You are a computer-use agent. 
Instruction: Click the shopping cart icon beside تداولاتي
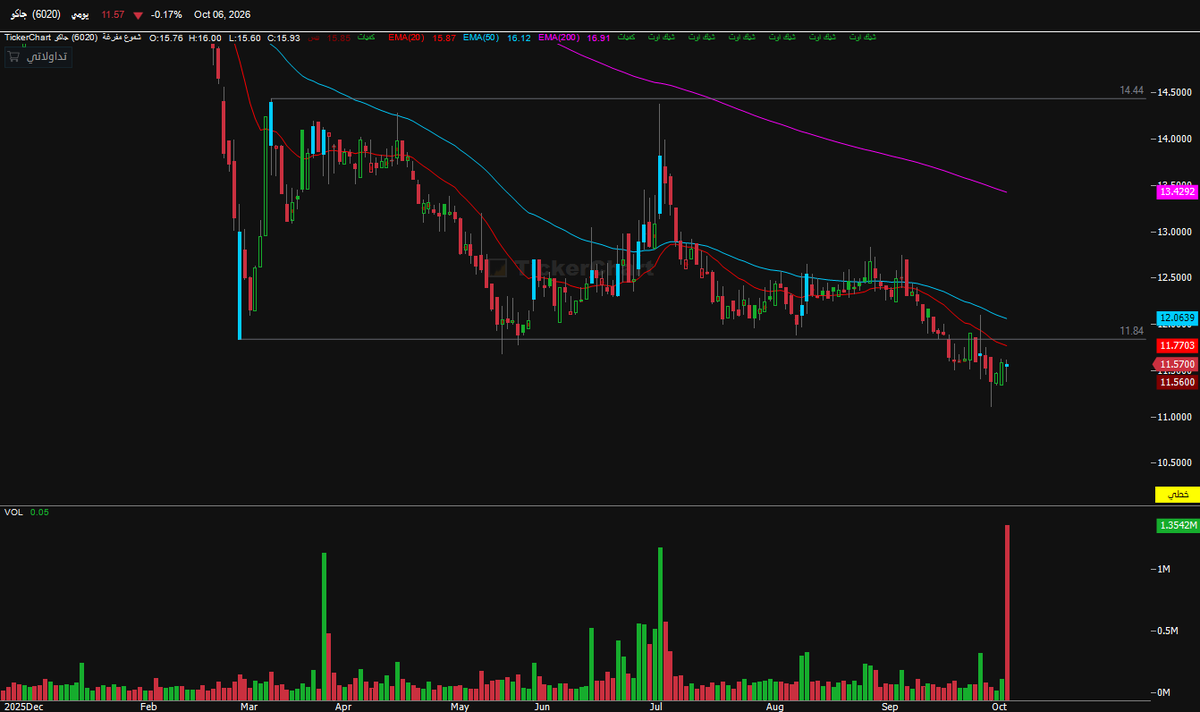[x=14, y=57]
